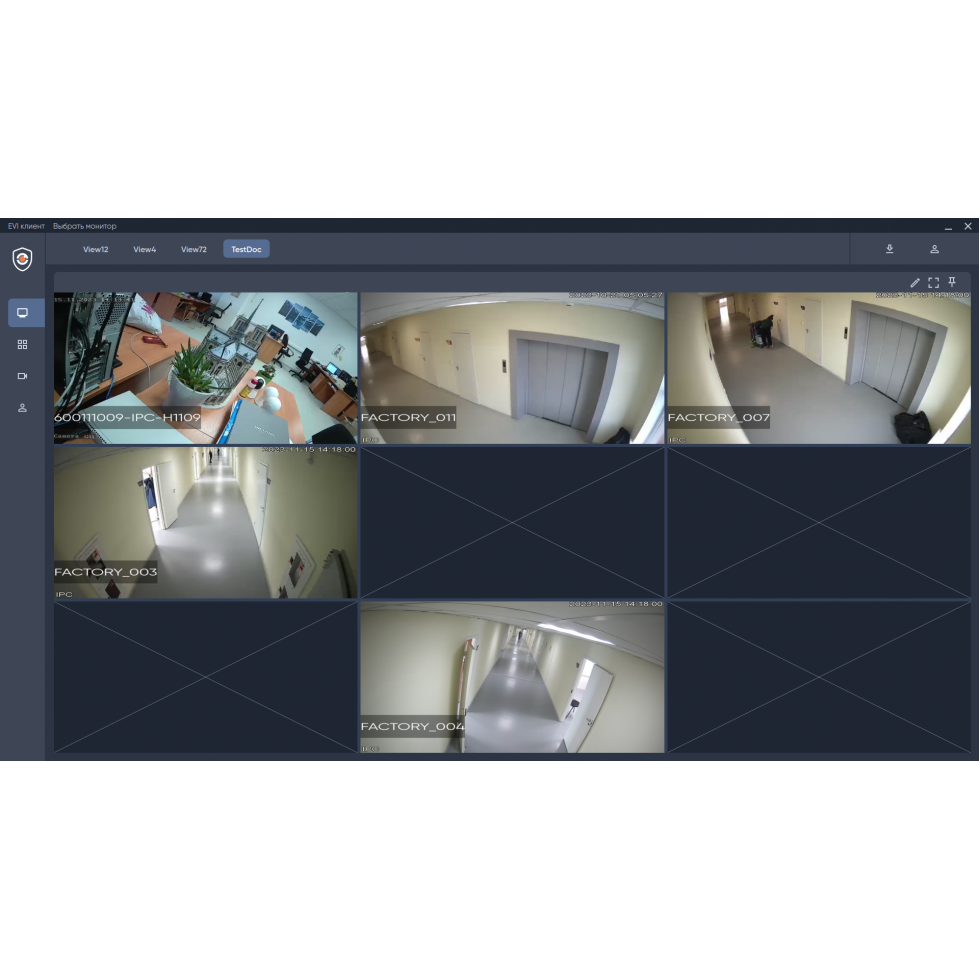
Task: Open the monitor view in sidebar
Action: (22, 313)
